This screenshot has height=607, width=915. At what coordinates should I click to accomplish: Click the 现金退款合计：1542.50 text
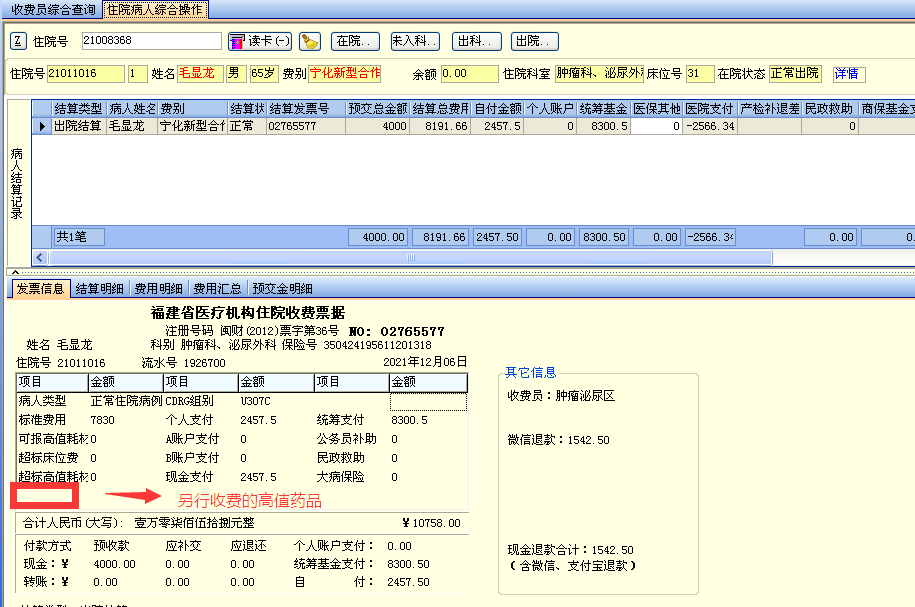pyautogui.click(x=571, y=550)
